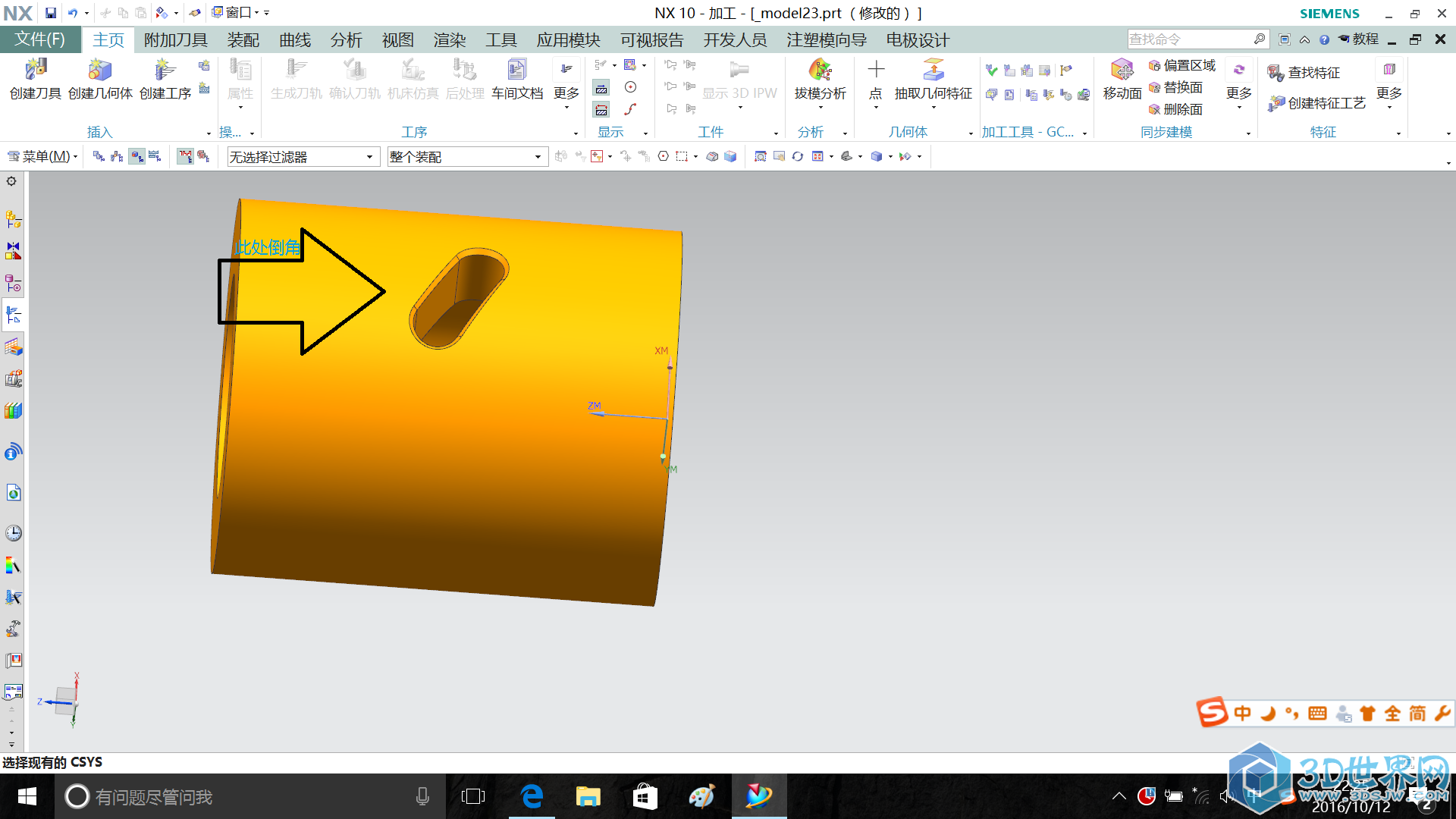Click the Rotate view toolbar icon
This screenshot has height=819, width=1456.
tap(798, 156)
